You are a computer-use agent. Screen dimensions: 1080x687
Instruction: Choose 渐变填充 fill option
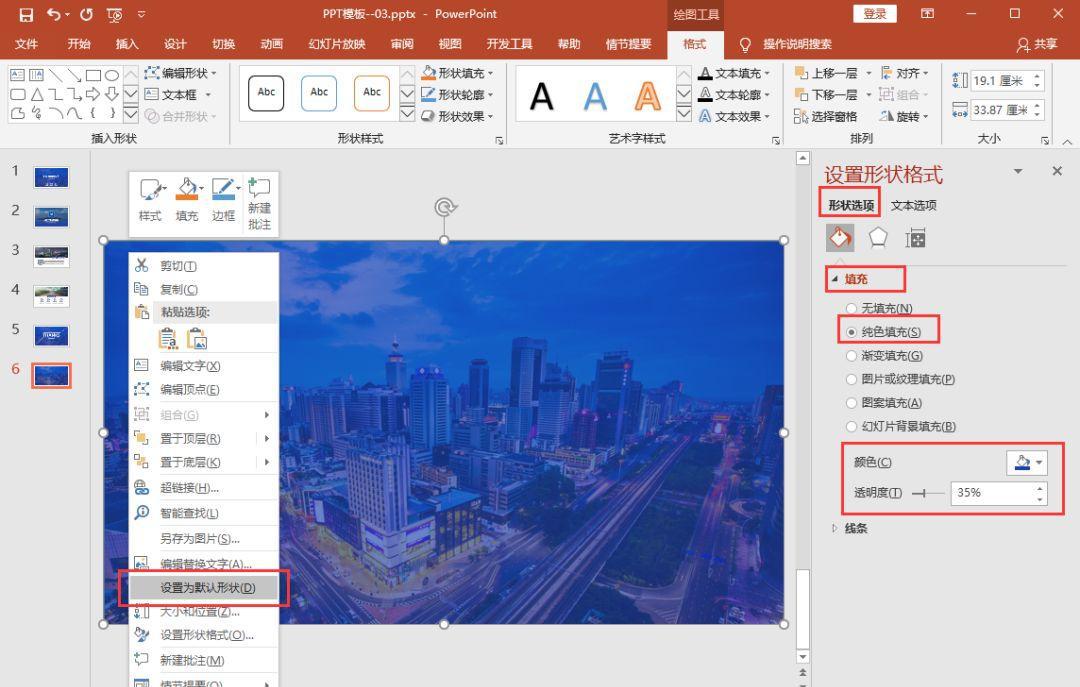852,356
